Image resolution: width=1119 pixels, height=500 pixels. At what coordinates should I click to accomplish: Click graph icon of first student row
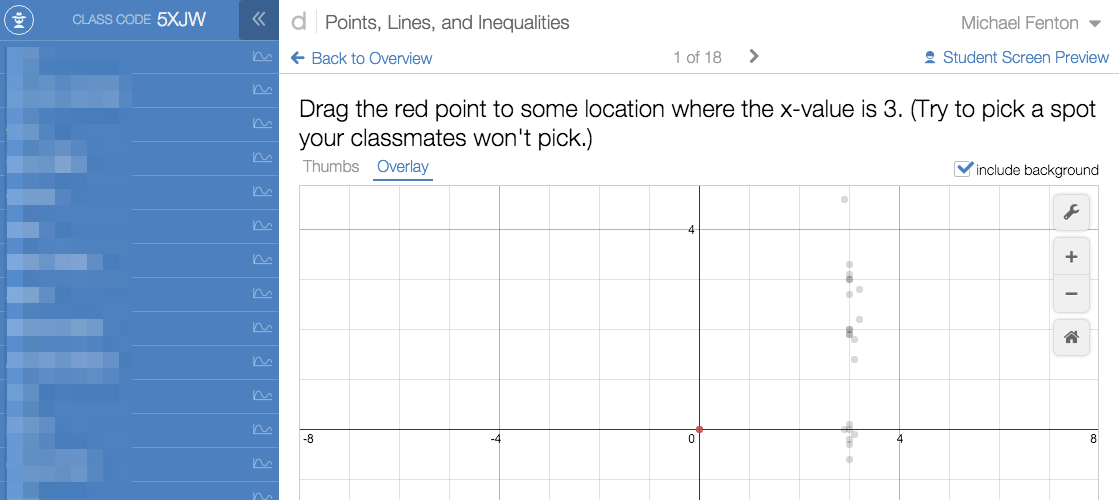click(x=262, y=57)
